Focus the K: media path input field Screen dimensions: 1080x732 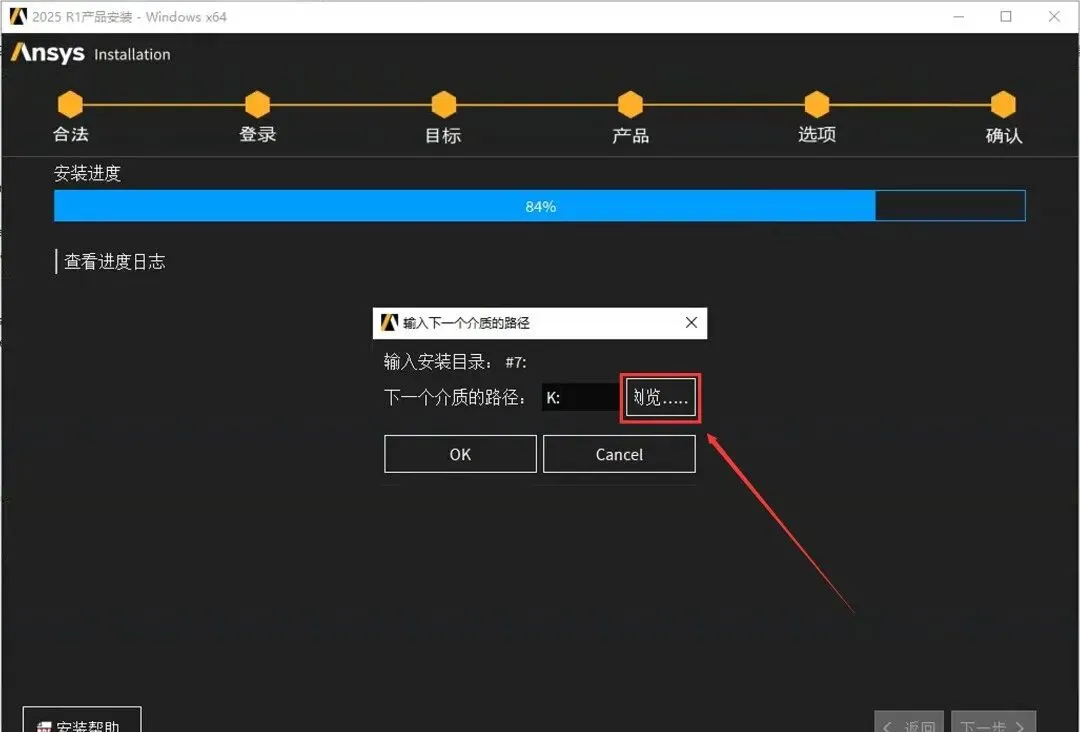point(582,397)
